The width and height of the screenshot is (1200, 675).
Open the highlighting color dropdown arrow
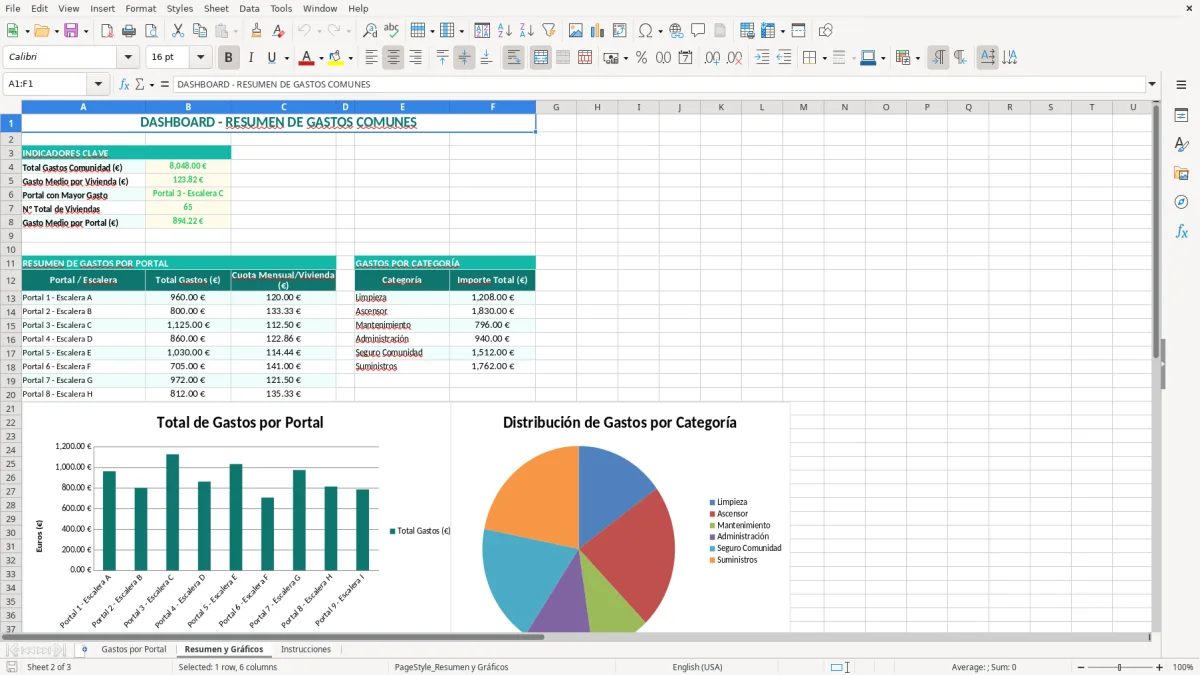coord(350,58)
